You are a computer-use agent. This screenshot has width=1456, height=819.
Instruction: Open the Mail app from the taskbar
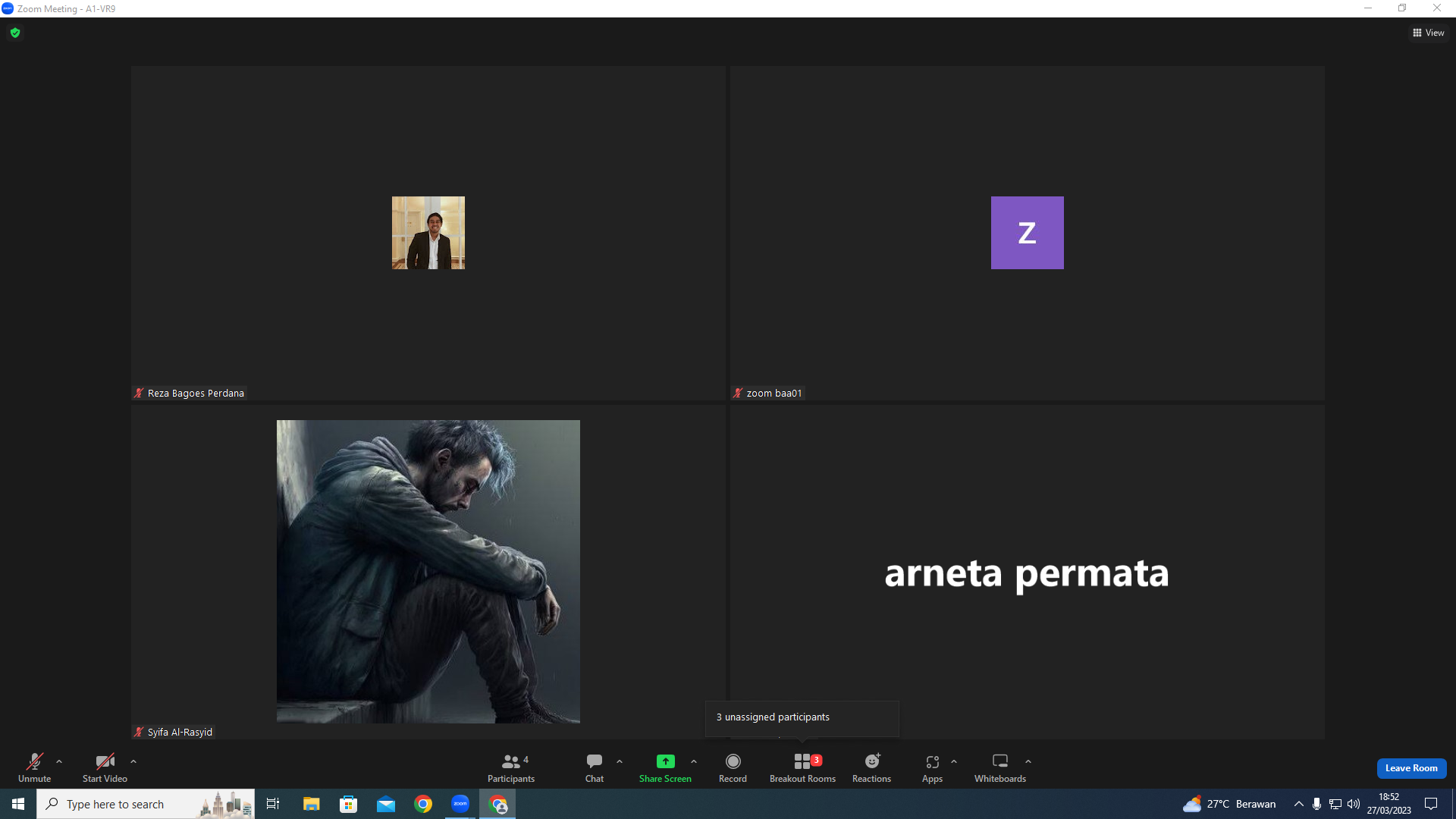(x=386, y=804)
